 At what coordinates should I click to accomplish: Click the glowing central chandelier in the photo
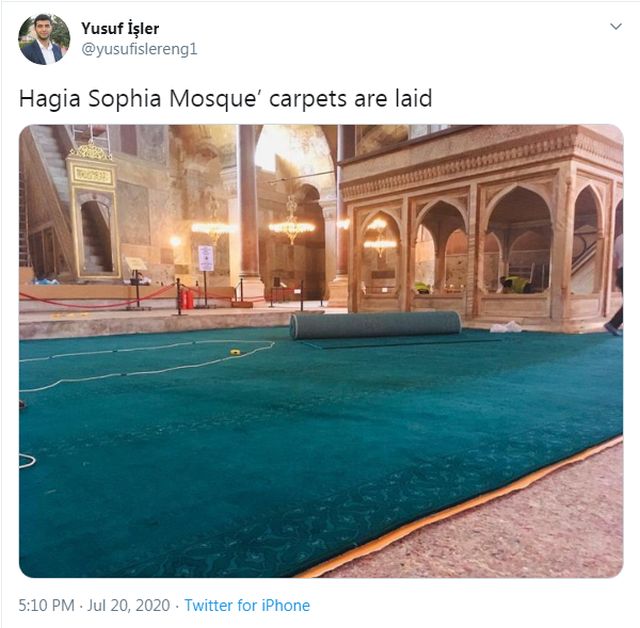[x=291, y=222]
